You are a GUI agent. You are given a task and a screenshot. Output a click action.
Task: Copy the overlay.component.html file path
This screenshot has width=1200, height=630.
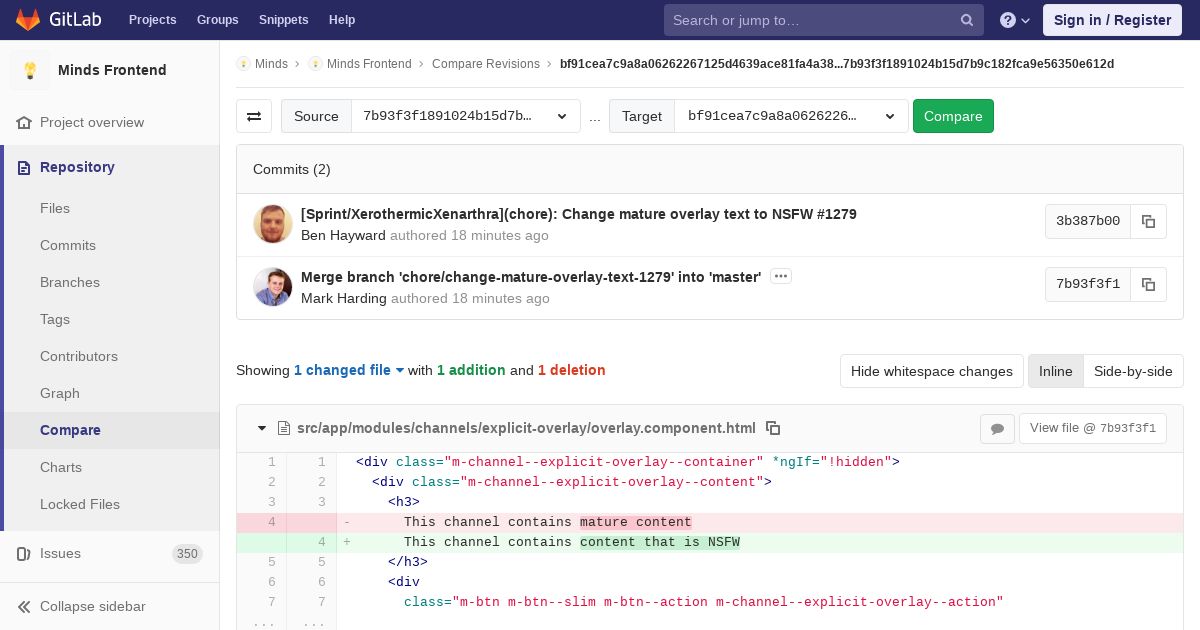coord(773,428)
